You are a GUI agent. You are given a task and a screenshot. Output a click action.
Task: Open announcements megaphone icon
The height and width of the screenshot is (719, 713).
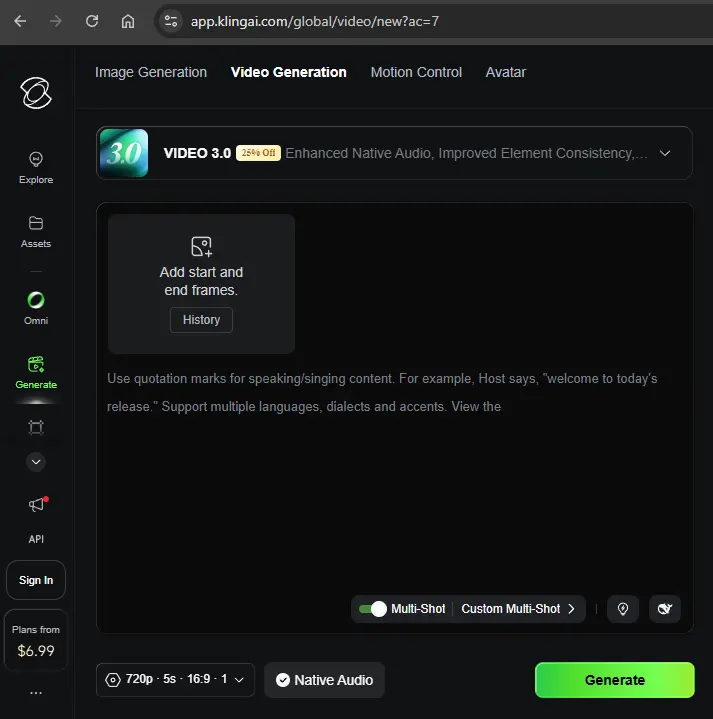37,504
